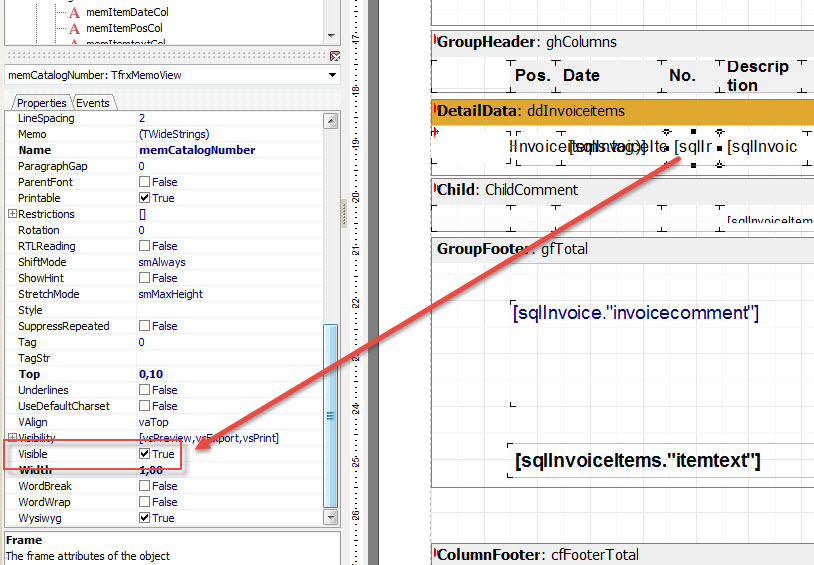
Task: Enable the WordWrap checkbox
Action: tap(145, 502)
